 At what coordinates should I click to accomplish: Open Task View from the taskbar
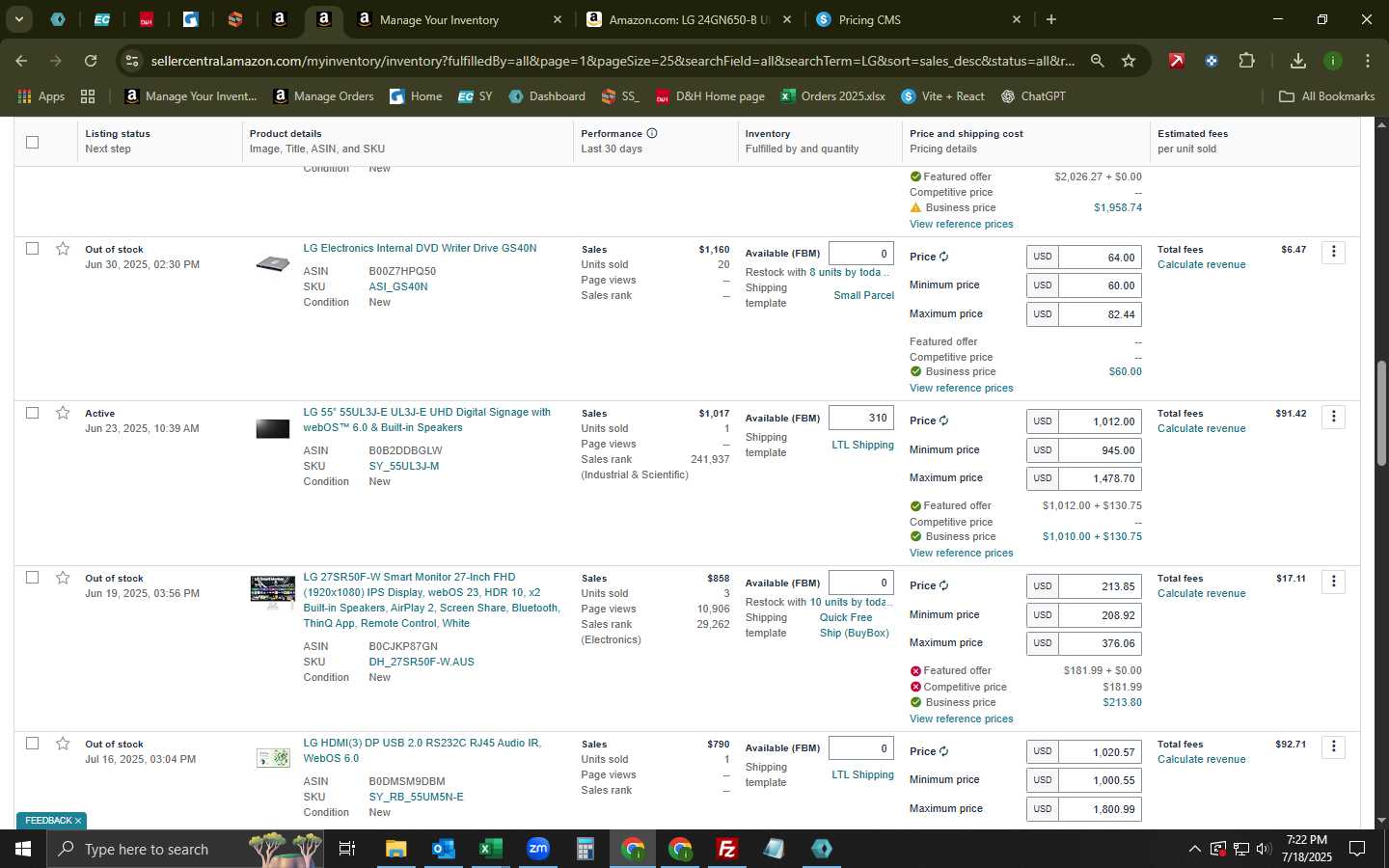(x=347, y=849)
